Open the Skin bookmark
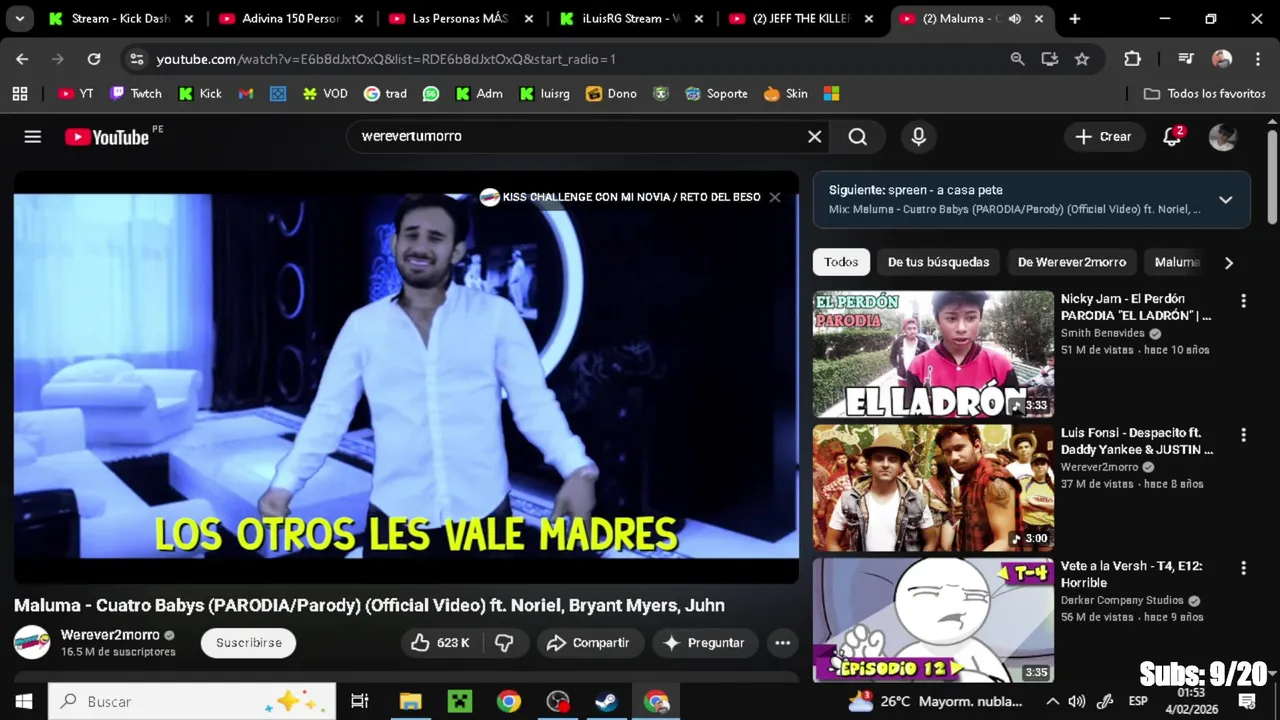 tap(786, 94)
